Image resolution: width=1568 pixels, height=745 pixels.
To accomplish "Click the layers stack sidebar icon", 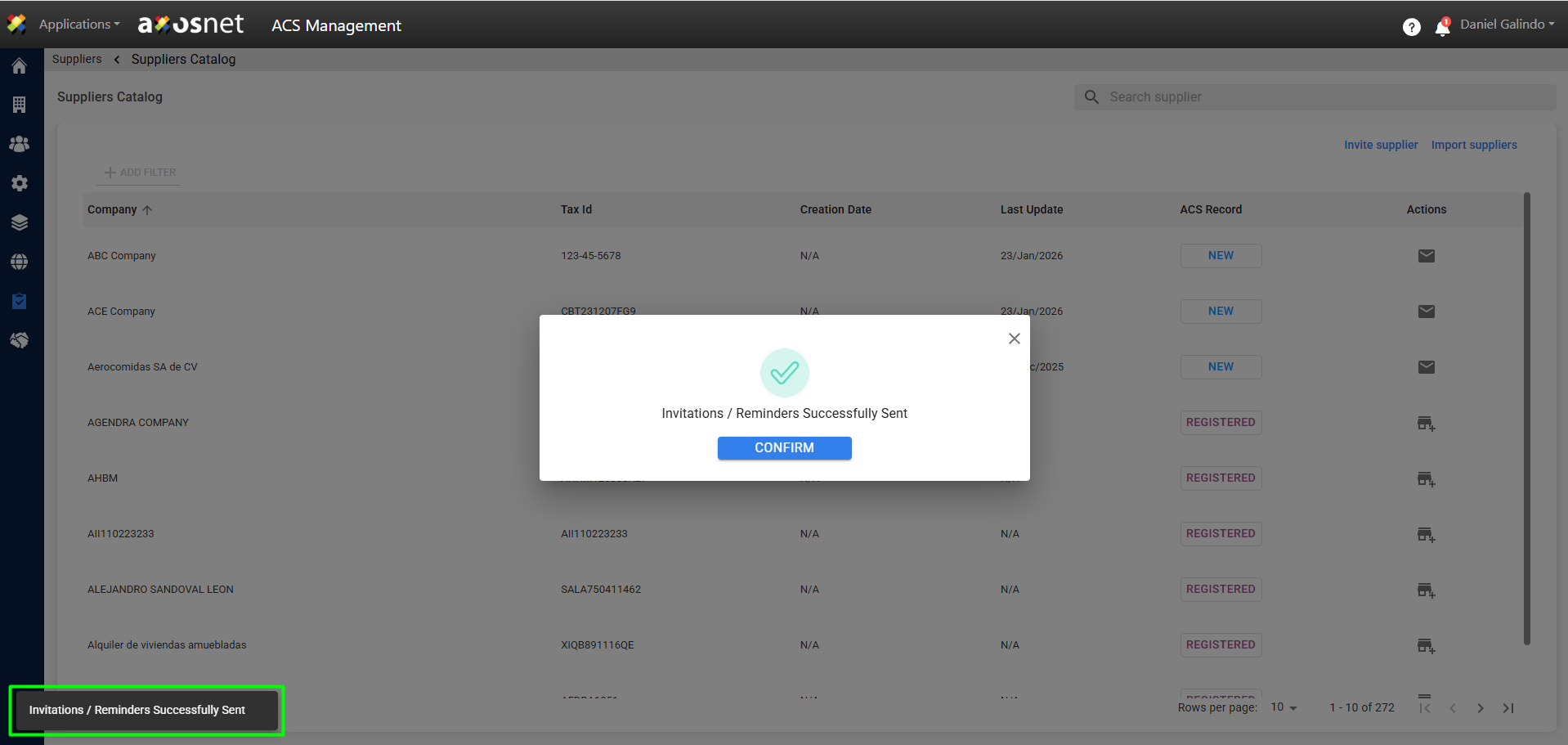I will coord(20,222).
